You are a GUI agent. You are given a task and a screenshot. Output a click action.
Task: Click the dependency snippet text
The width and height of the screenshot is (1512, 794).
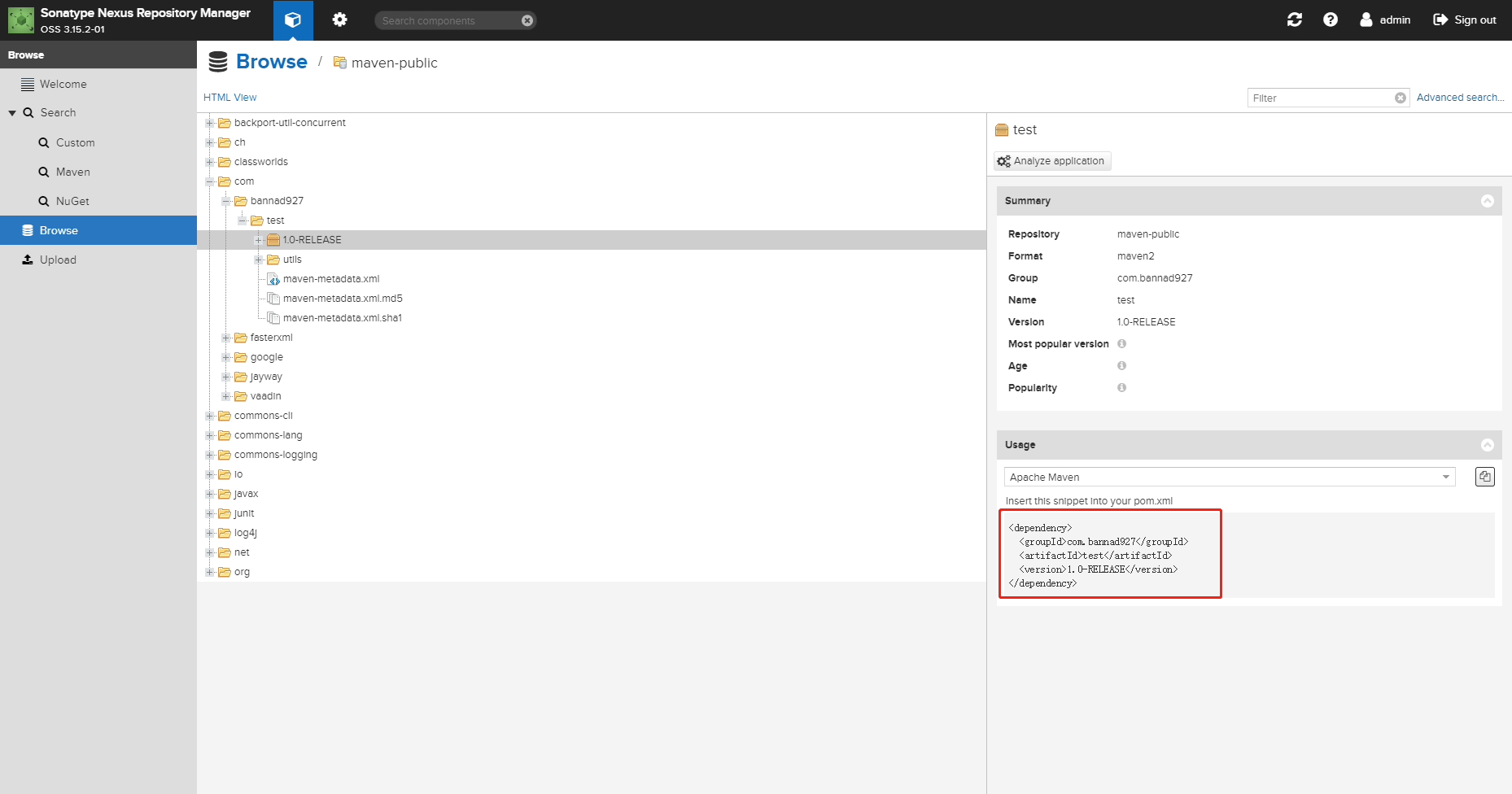(x=1099, y=556)
